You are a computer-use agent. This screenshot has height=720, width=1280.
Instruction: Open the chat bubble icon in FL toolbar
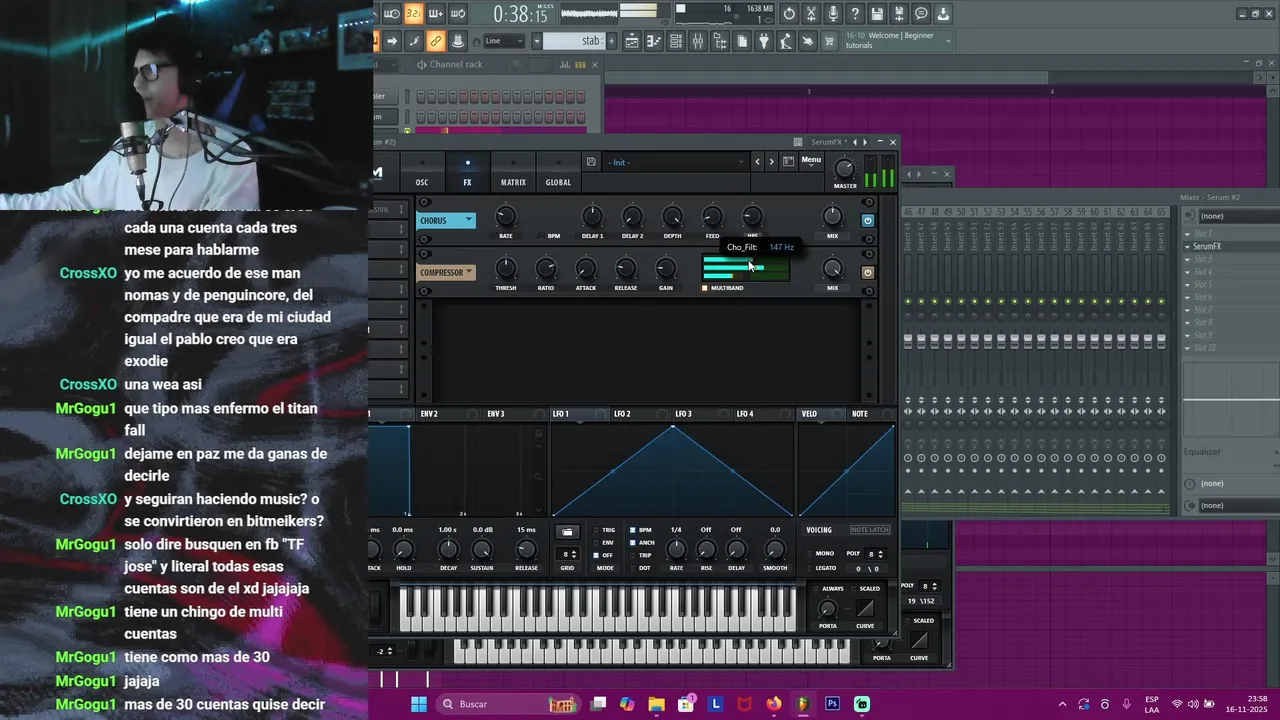pos(921,14)
